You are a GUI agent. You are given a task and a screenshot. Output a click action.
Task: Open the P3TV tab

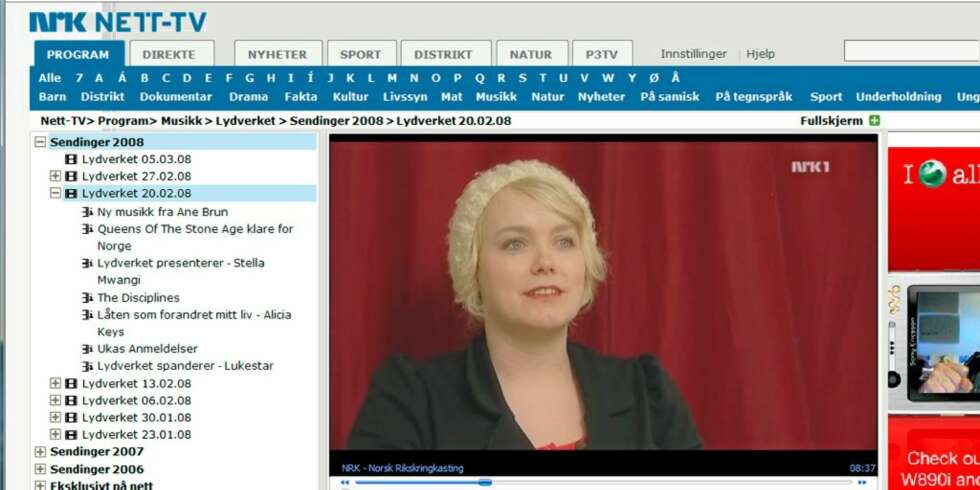tap(602, 54)
